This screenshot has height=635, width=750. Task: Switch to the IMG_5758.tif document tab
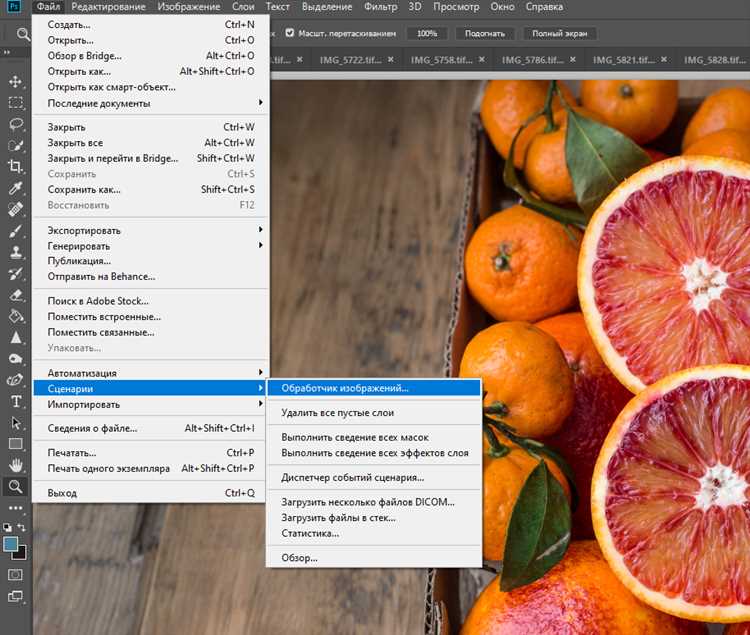[441, 59]
